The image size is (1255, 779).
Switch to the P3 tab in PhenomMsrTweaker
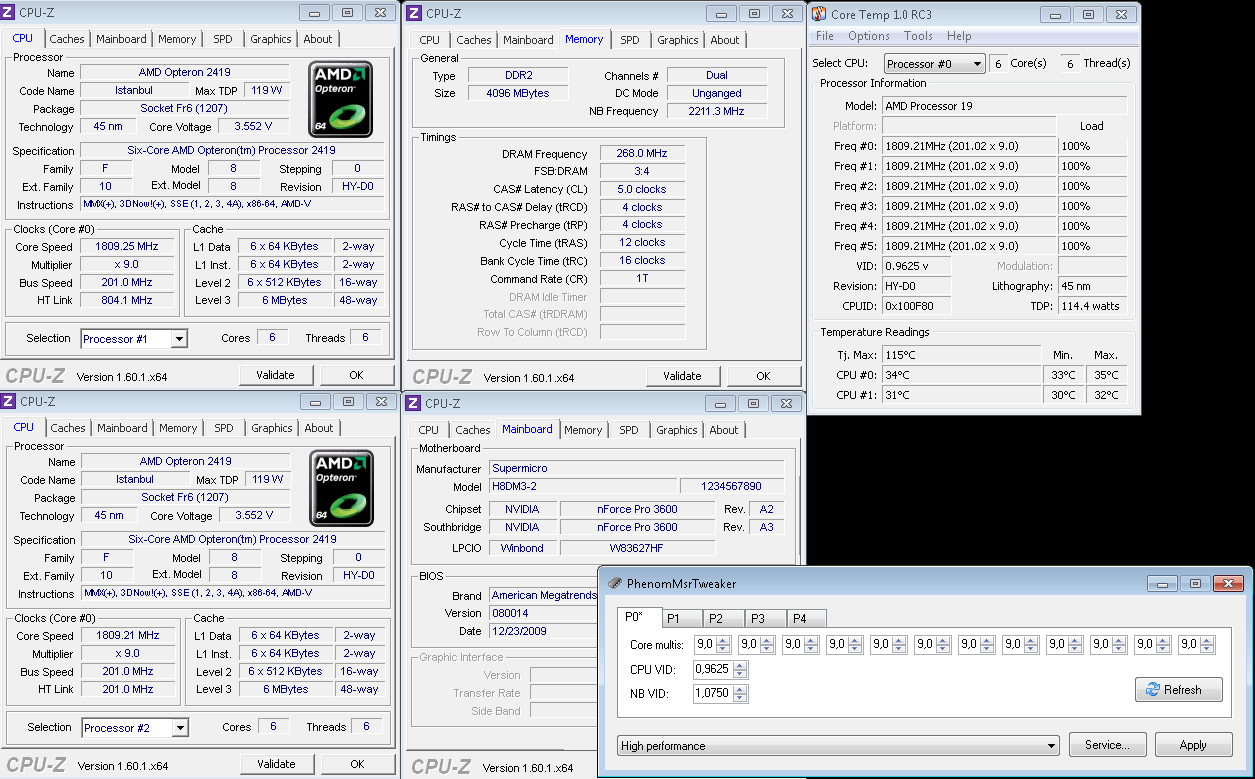pyautogui.click(x=764, y=618)
